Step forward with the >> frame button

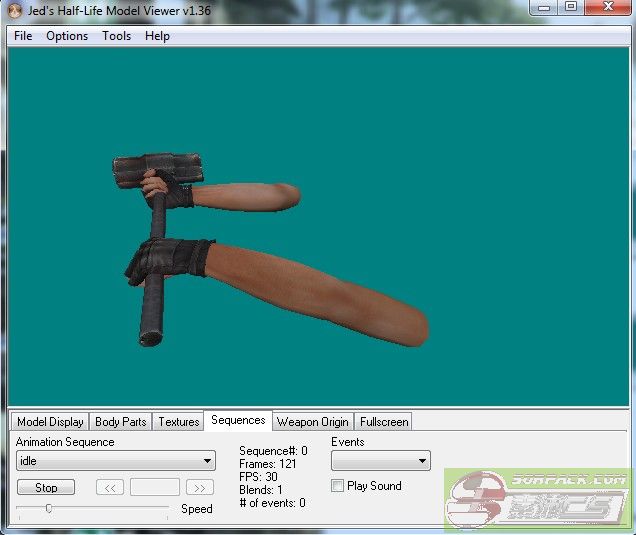tap(200, 487)
